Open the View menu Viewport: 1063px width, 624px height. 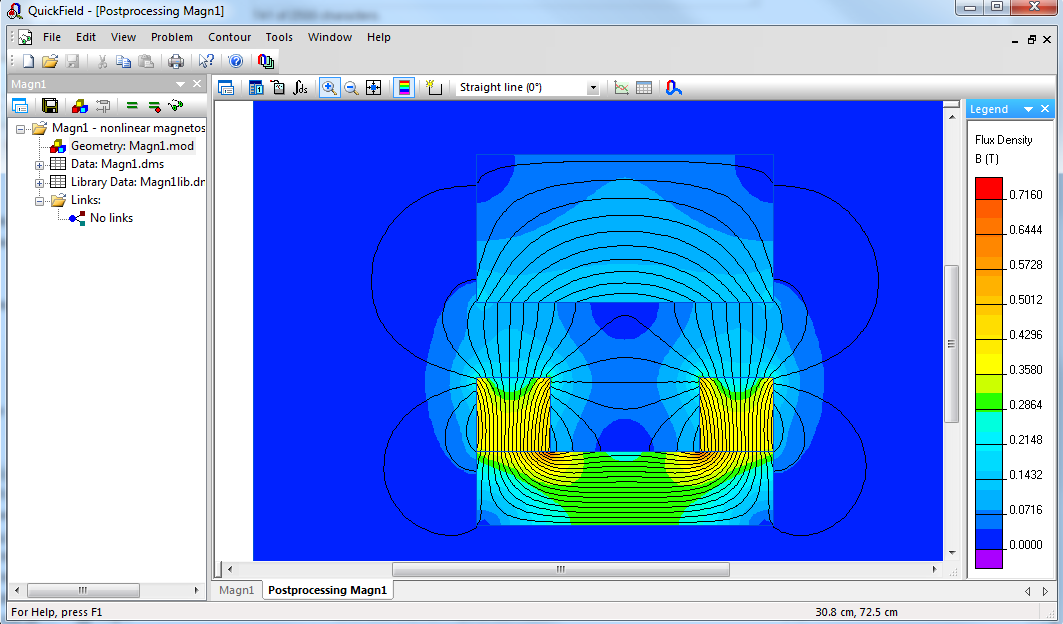[123, 37]
